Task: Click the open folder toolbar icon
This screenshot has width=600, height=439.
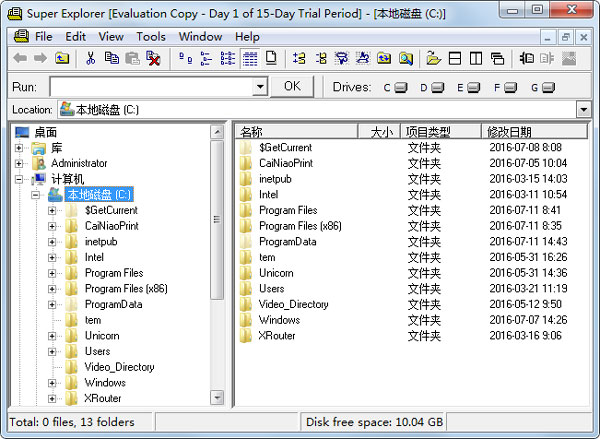Action: 434,59
